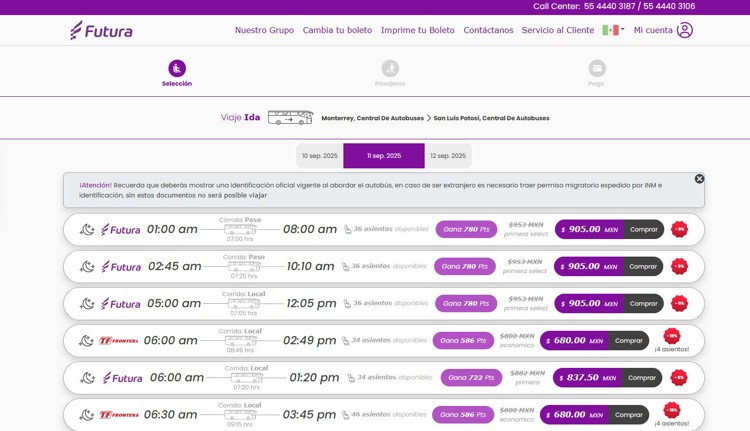The image size is (750, 431).
Task: Click the 10:10 am arrival time
Action: [310, 266]
